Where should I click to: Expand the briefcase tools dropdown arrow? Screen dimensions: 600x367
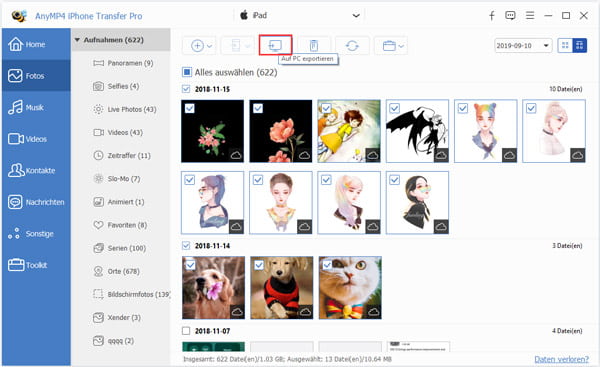[x=401, y=46]
